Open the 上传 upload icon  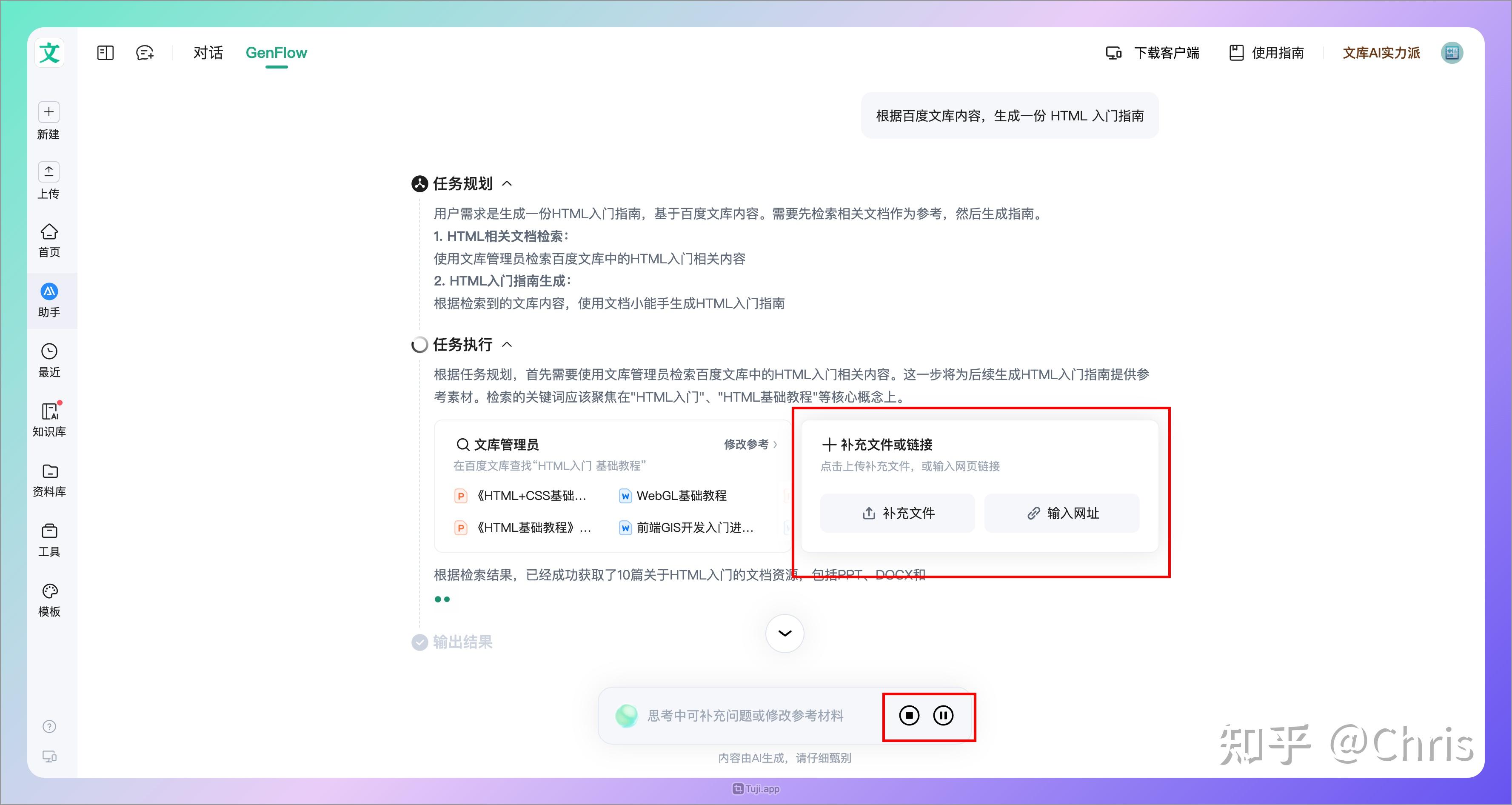49,172
